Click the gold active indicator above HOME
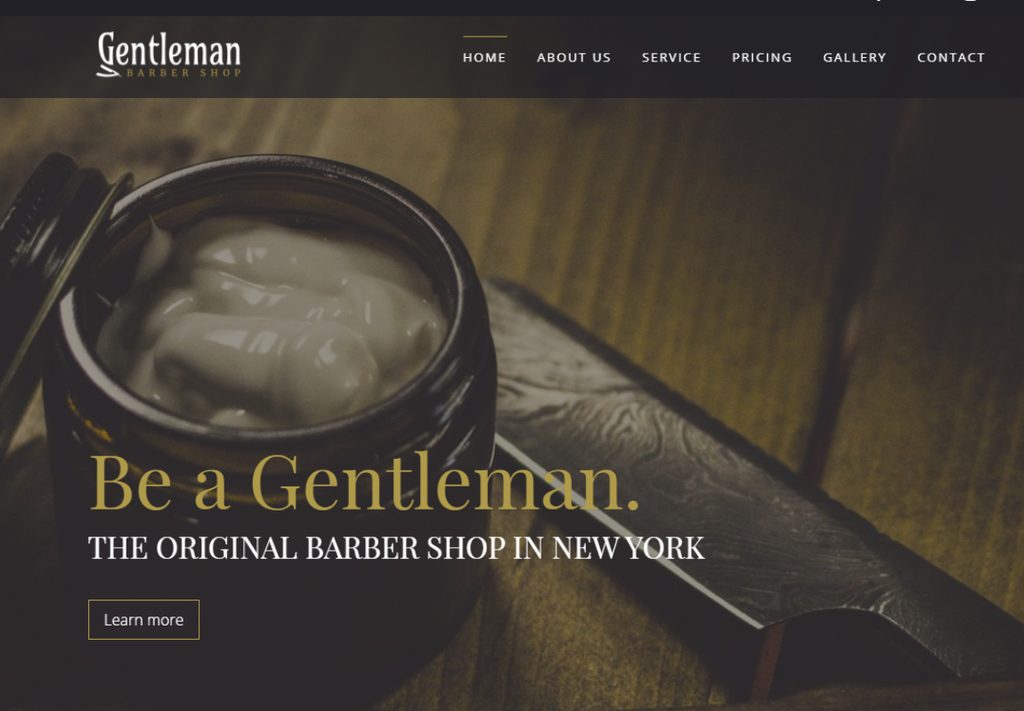The width and height of the screenshot is (1024, 711). pos(485,36)
